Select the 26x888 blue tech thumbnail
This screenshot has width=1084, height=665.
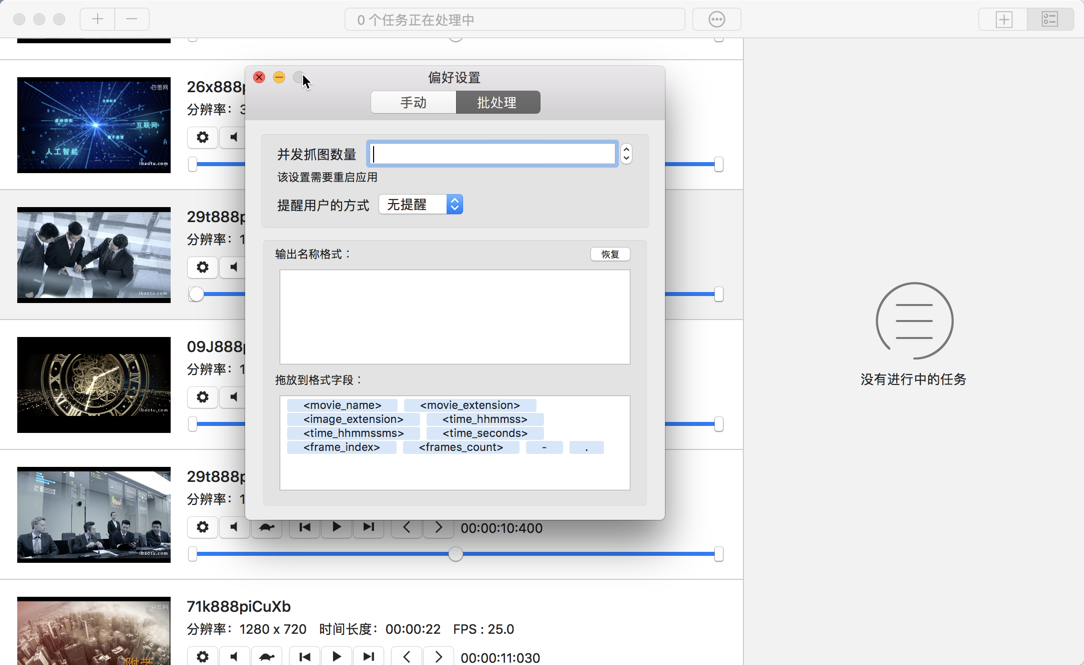coord(94,125)
